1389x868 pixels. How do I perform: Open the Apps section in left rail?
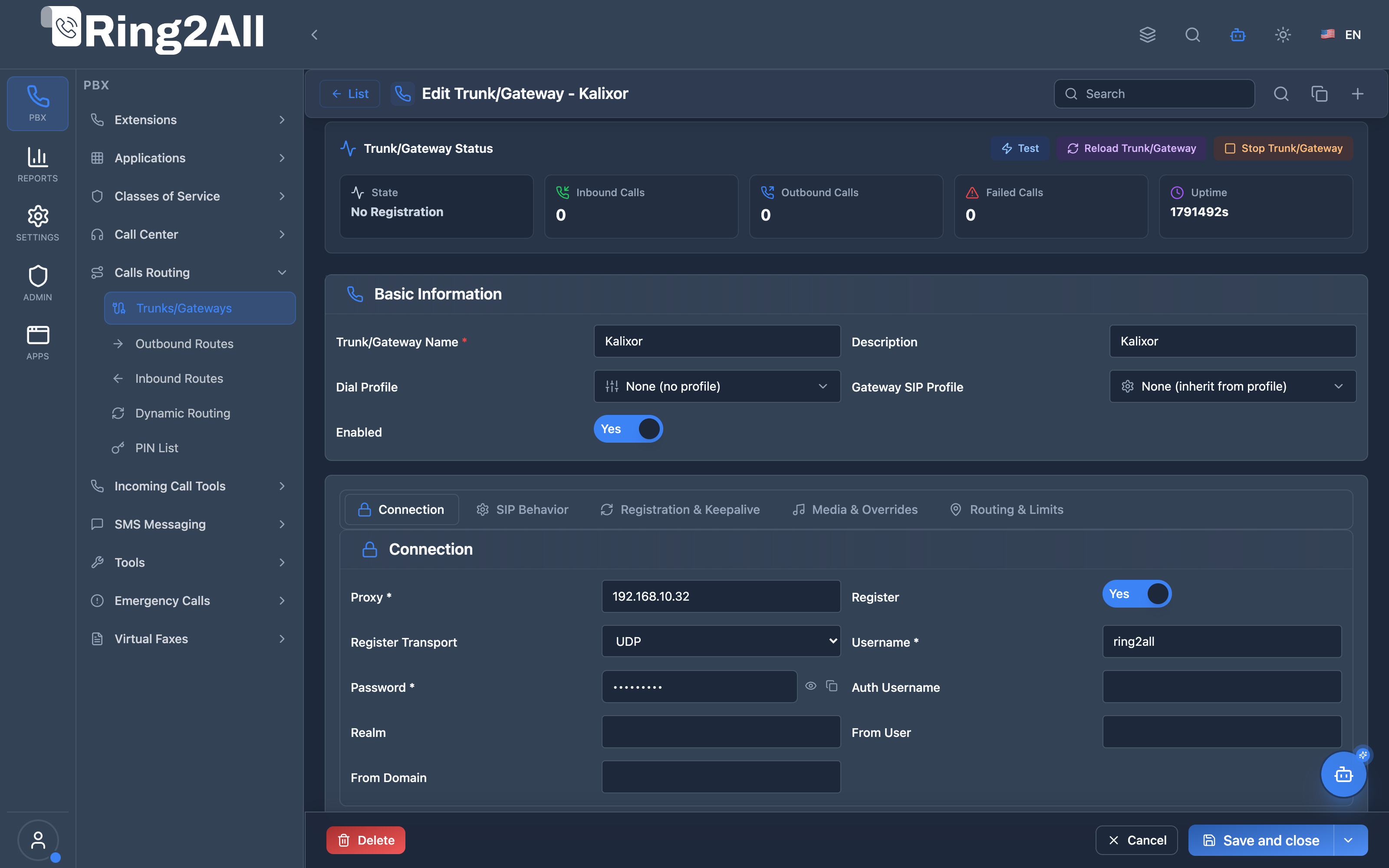(x=38, y=343)
